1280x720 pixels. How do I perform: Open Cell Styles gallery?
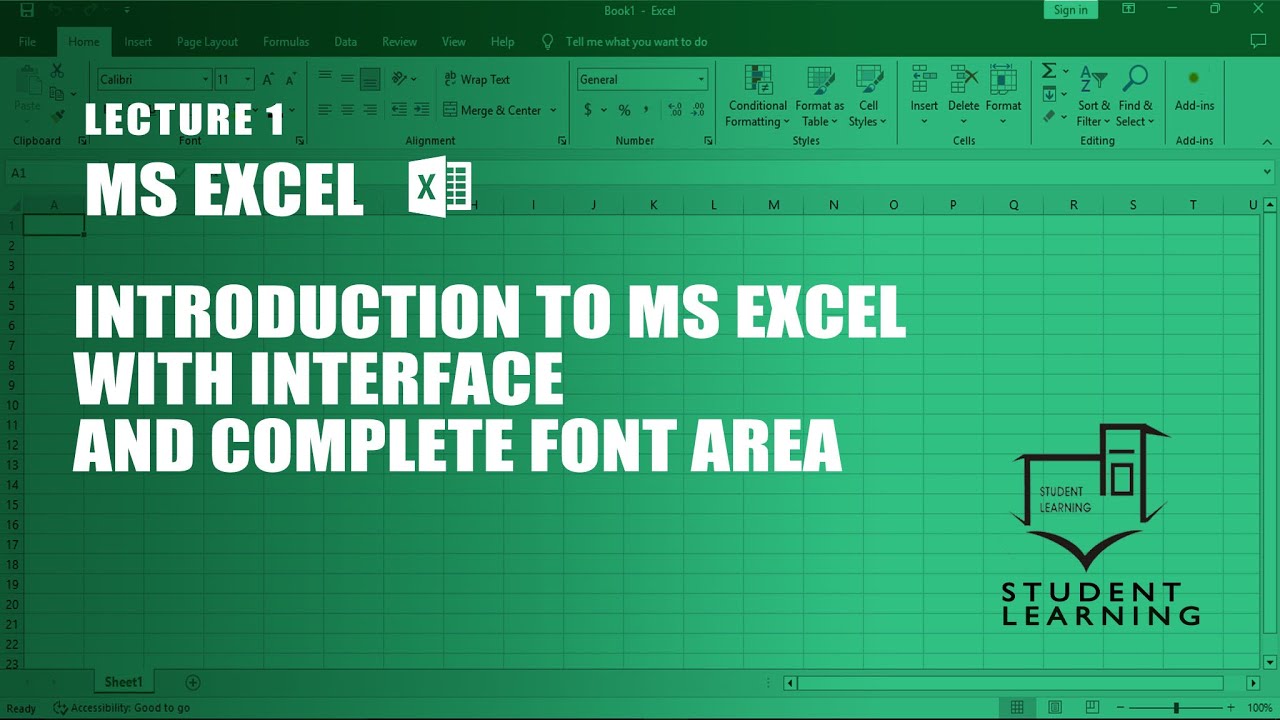[868, 97]
